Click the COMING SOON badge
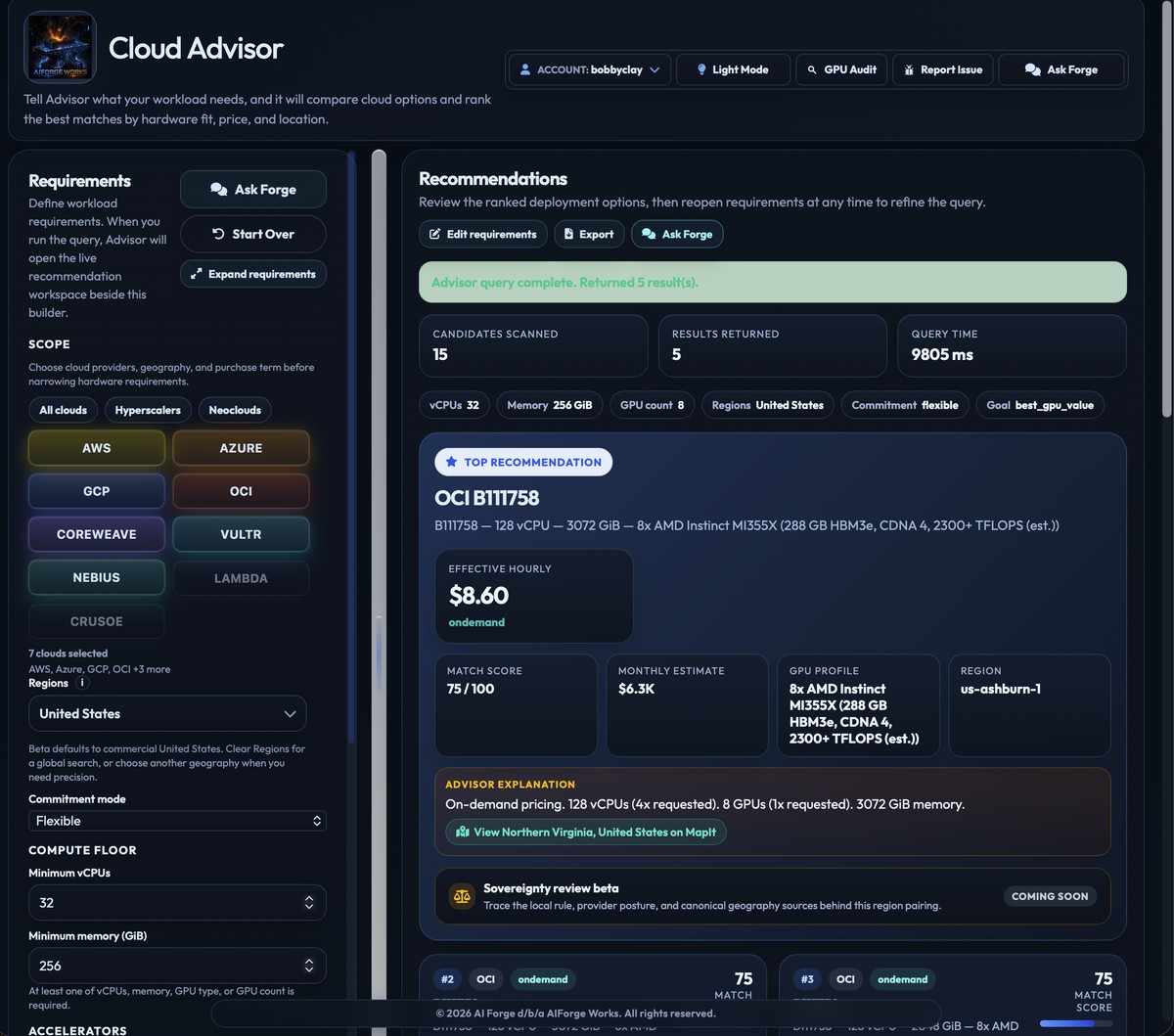This screenshot has width=1174, height=1036. [x=1050, y=896]
